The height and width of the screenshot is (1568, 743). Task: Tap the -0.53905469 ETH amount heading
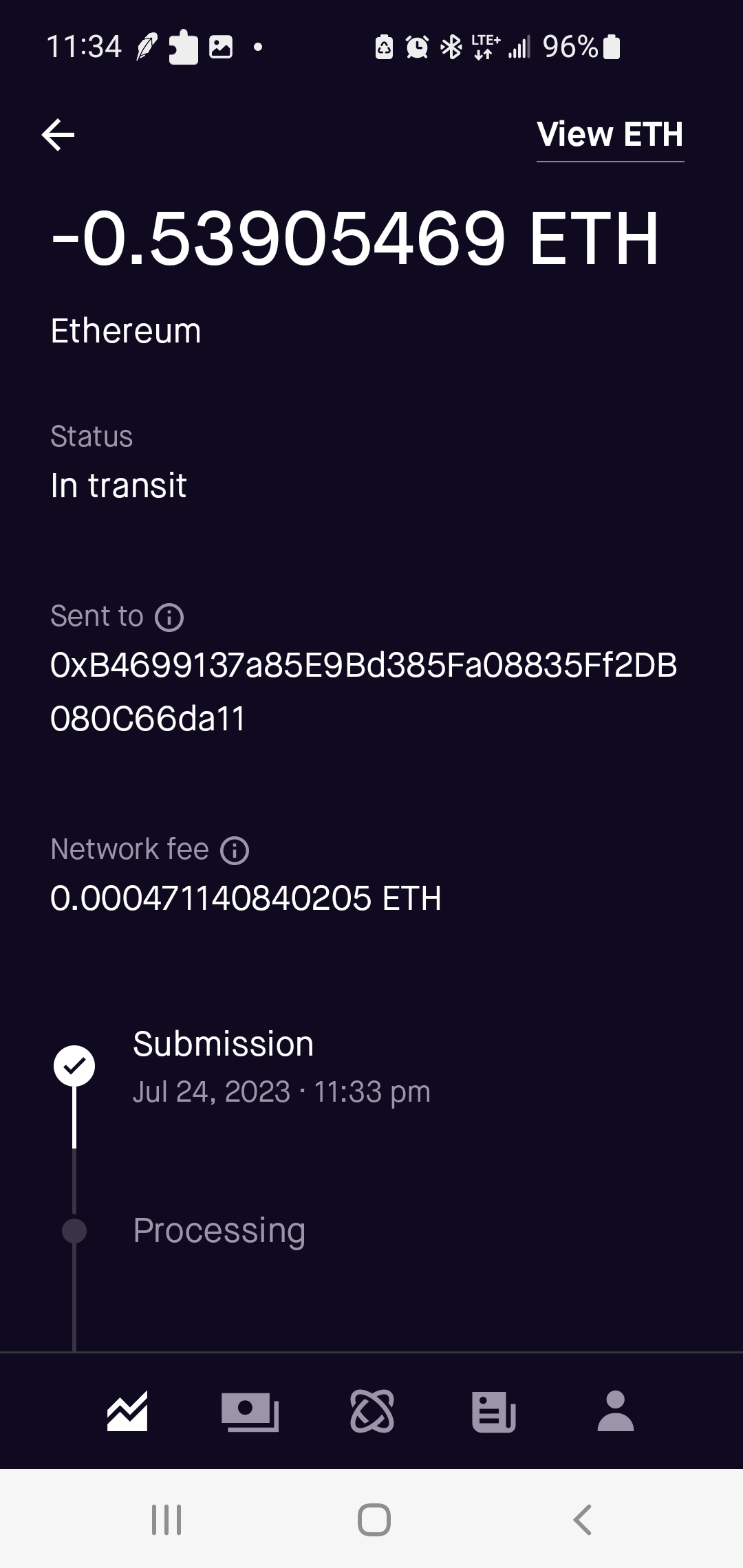355,239
